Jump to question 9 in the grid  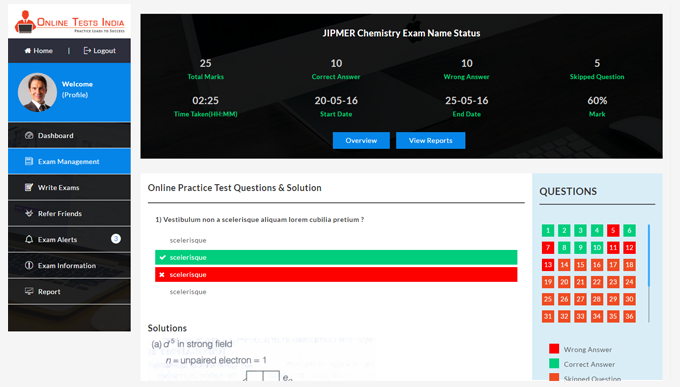coord(580,248)
